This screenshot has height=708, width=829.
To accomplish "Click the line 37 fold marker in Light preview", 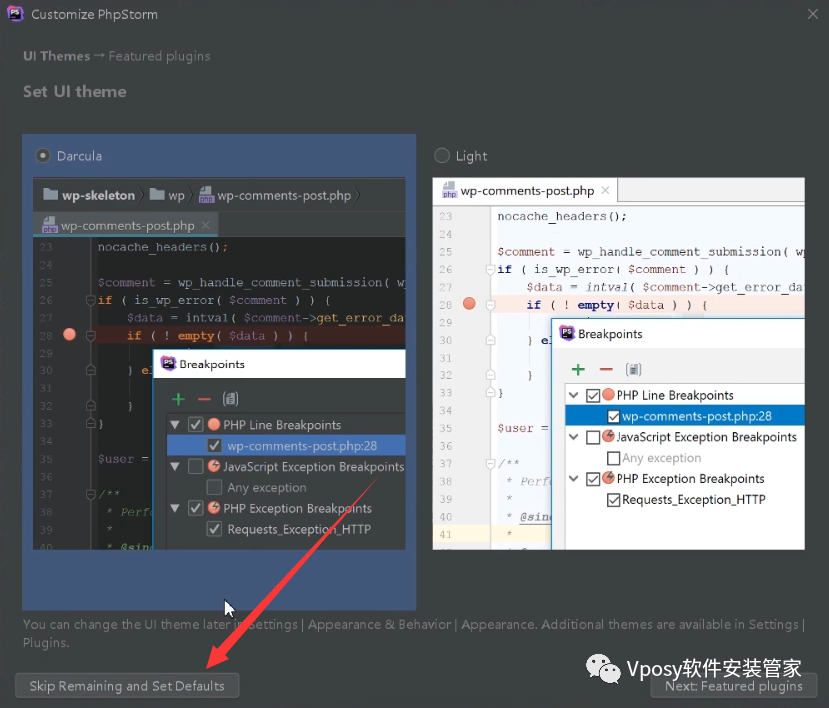I will 490,464.
